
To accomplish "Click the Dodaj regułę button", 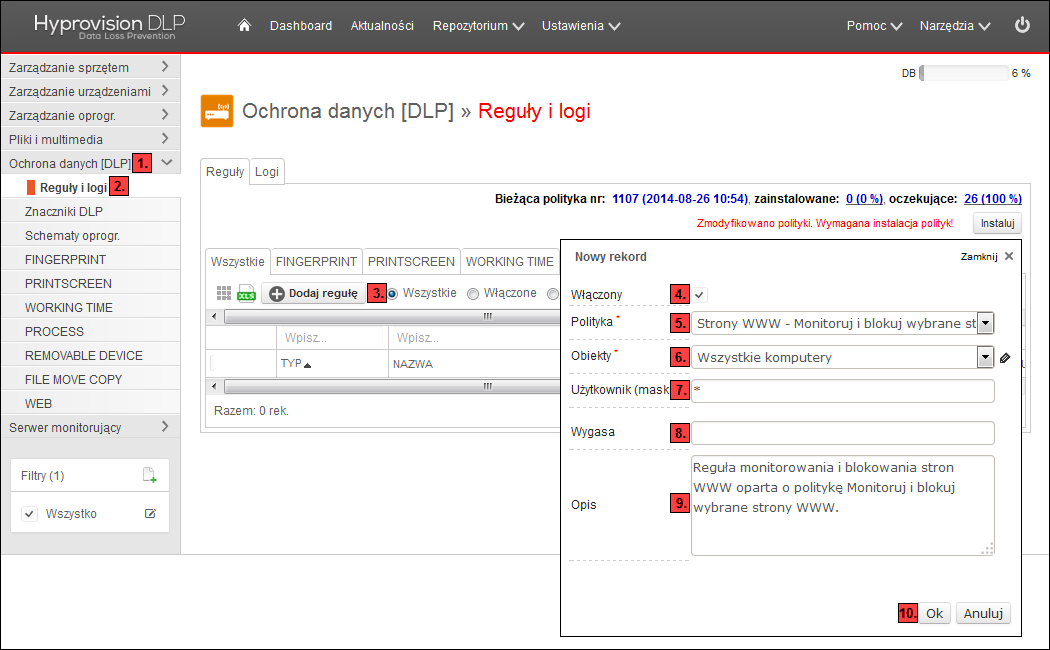I will (313, 293).
